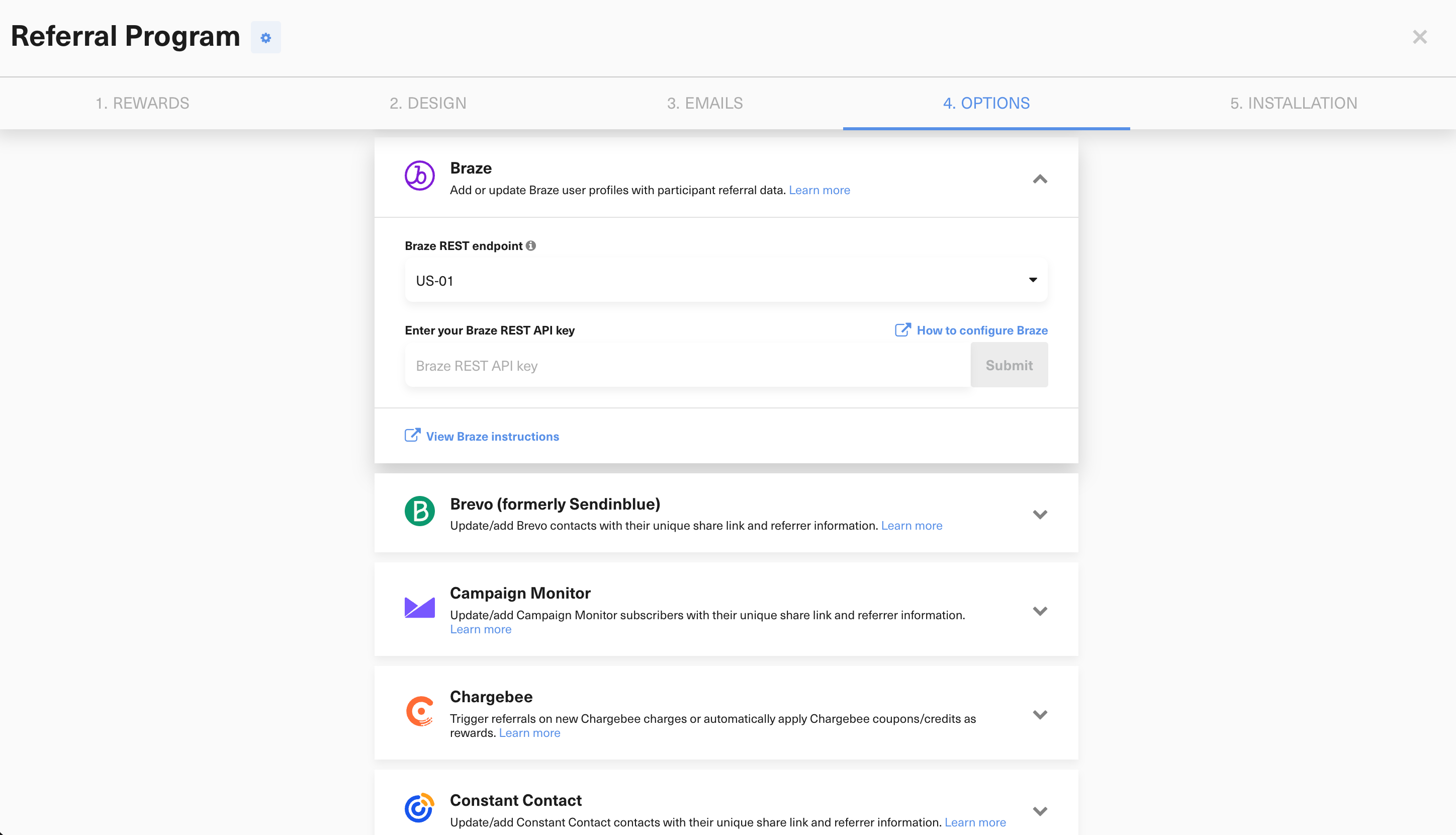
Task: Click Learn more in Constant Contact description
Action: tap(975, 822)
